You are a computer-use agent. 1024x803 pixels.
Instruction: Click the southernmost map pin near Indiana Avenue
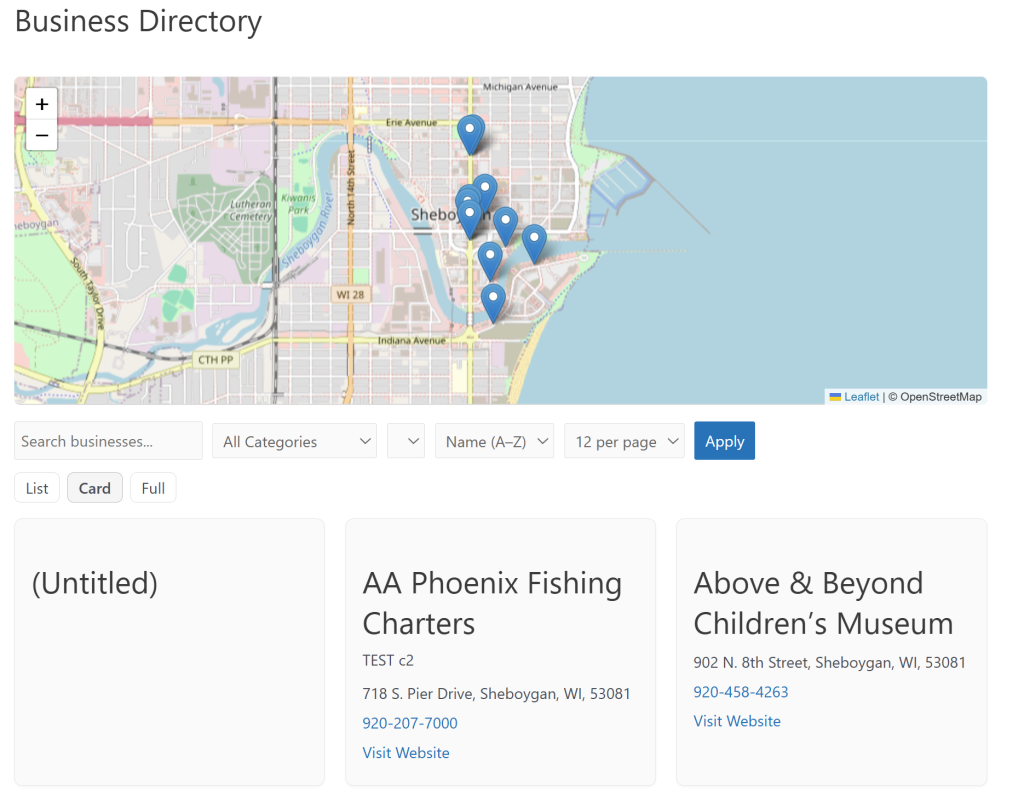(x=492, y=298)
